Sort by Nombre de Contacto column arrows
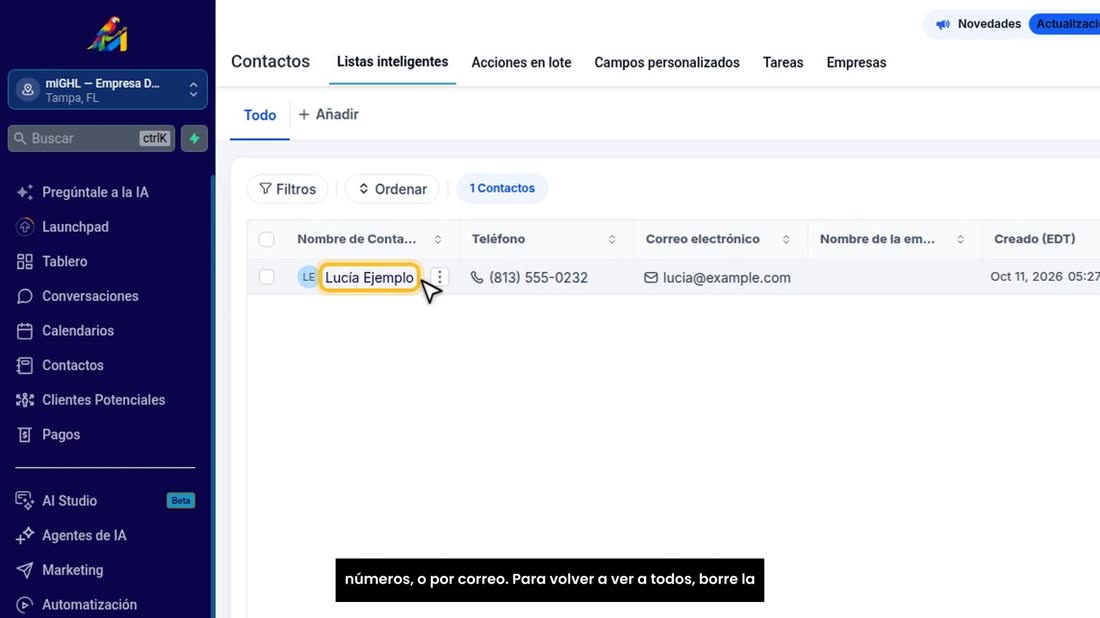 click(438, 239)
